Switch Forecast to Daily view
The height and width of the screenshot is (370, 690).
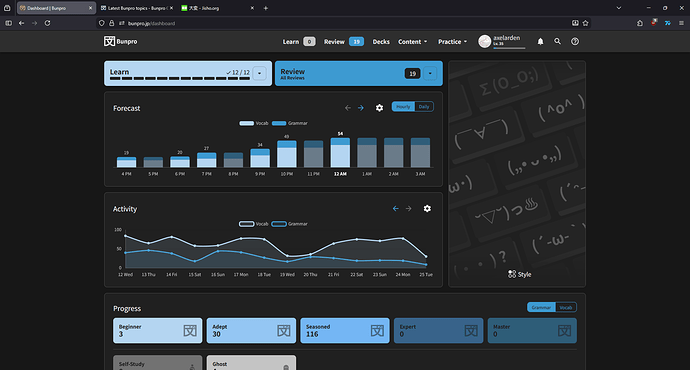(x=424, y=107)
